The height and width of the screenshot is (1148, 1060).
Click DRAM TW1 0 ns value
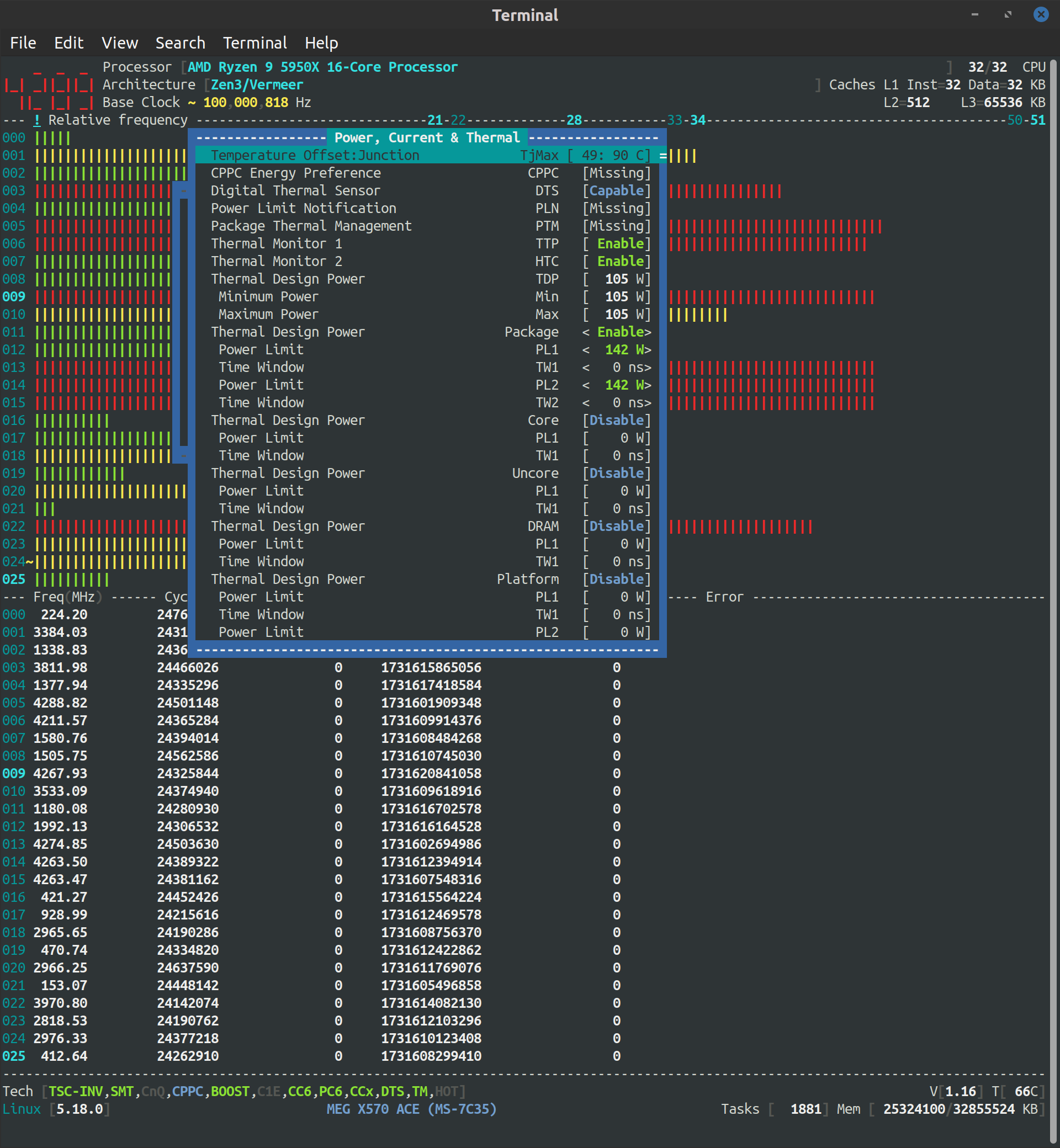(617, 562)
